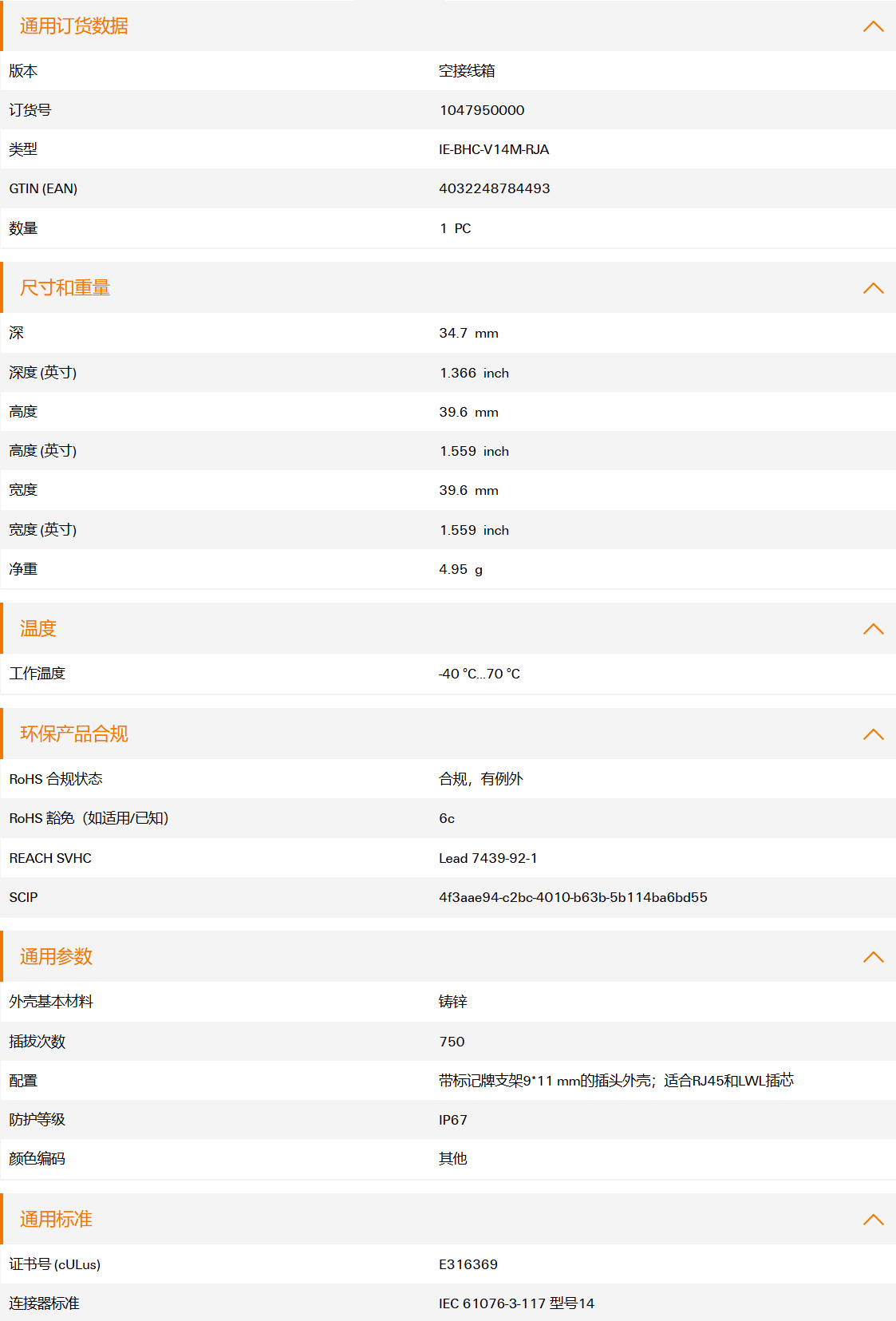Click the net weight value 4.95 g
The height and width of the screenshot is (1321, 896).
coord(461,569)
